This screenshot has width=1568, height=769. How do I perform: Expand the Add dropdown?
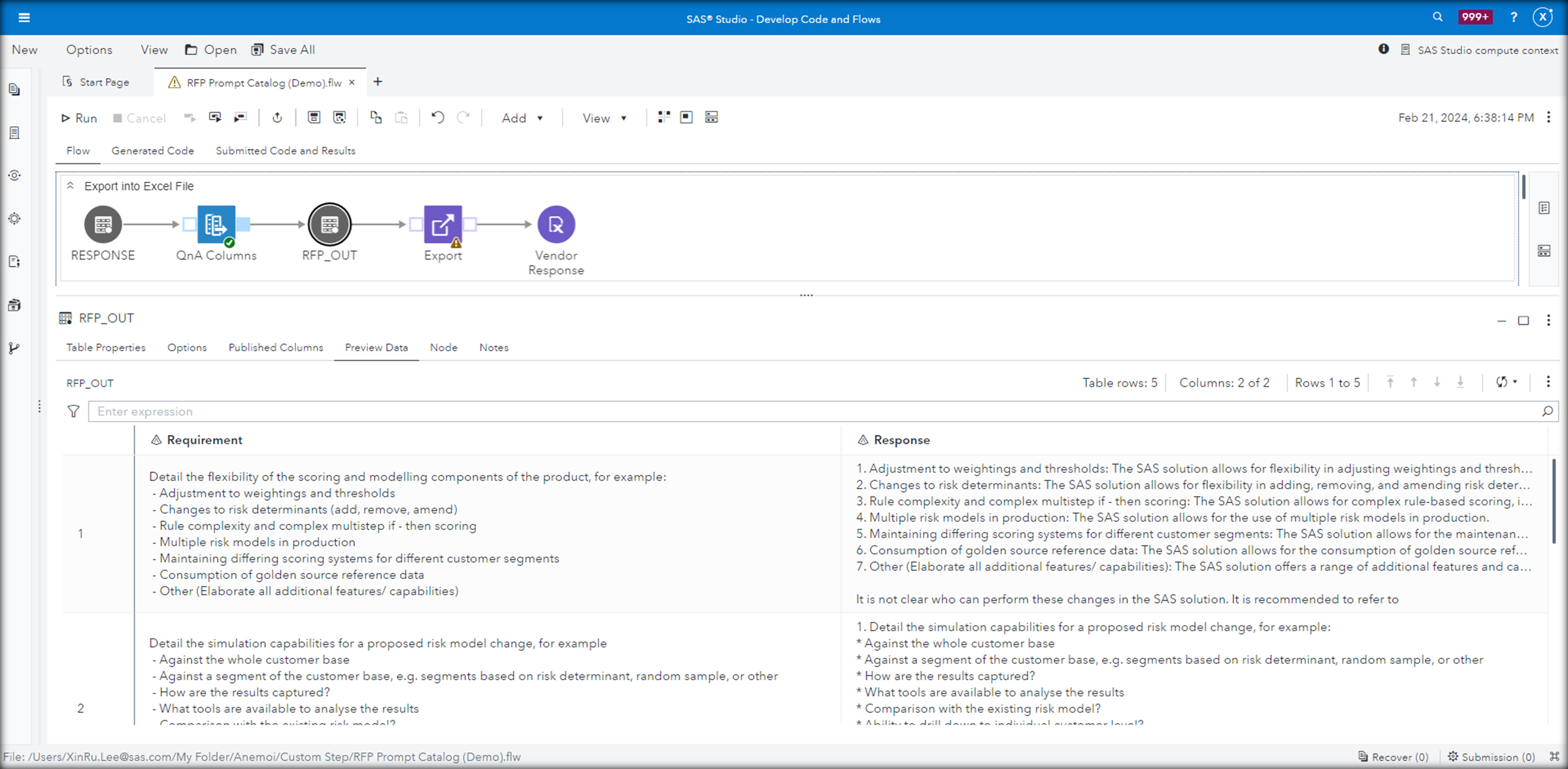(x=522, y=118)
